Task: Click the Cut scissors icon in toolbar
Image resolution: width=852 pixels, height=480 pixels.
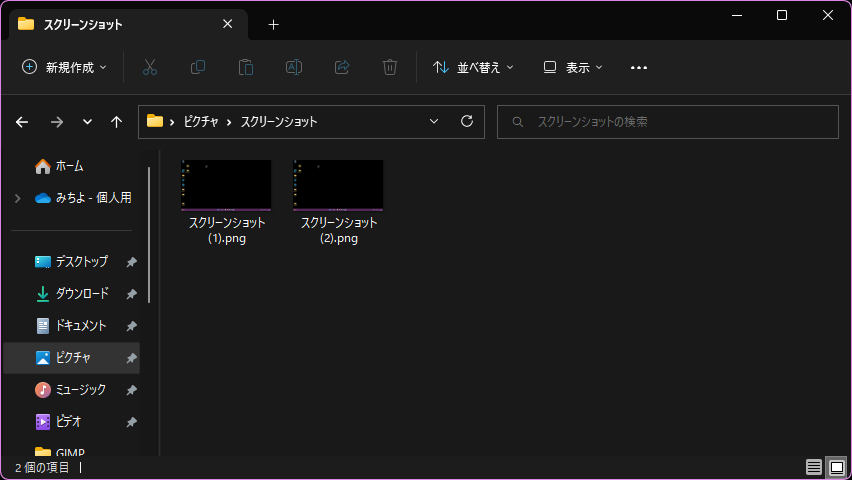Action: pyautogui.click(x=149, y=67)
